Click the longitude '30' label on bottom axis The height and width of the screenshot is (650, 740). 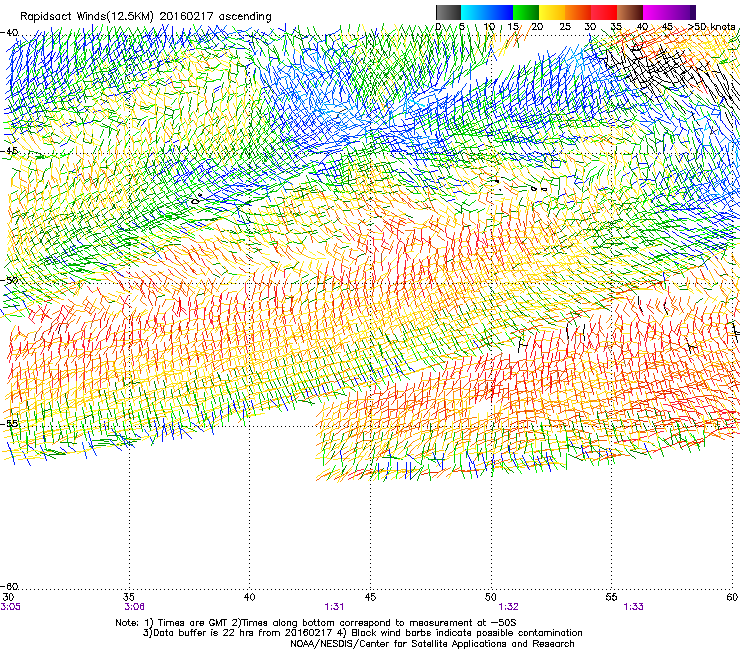[8, 598]
